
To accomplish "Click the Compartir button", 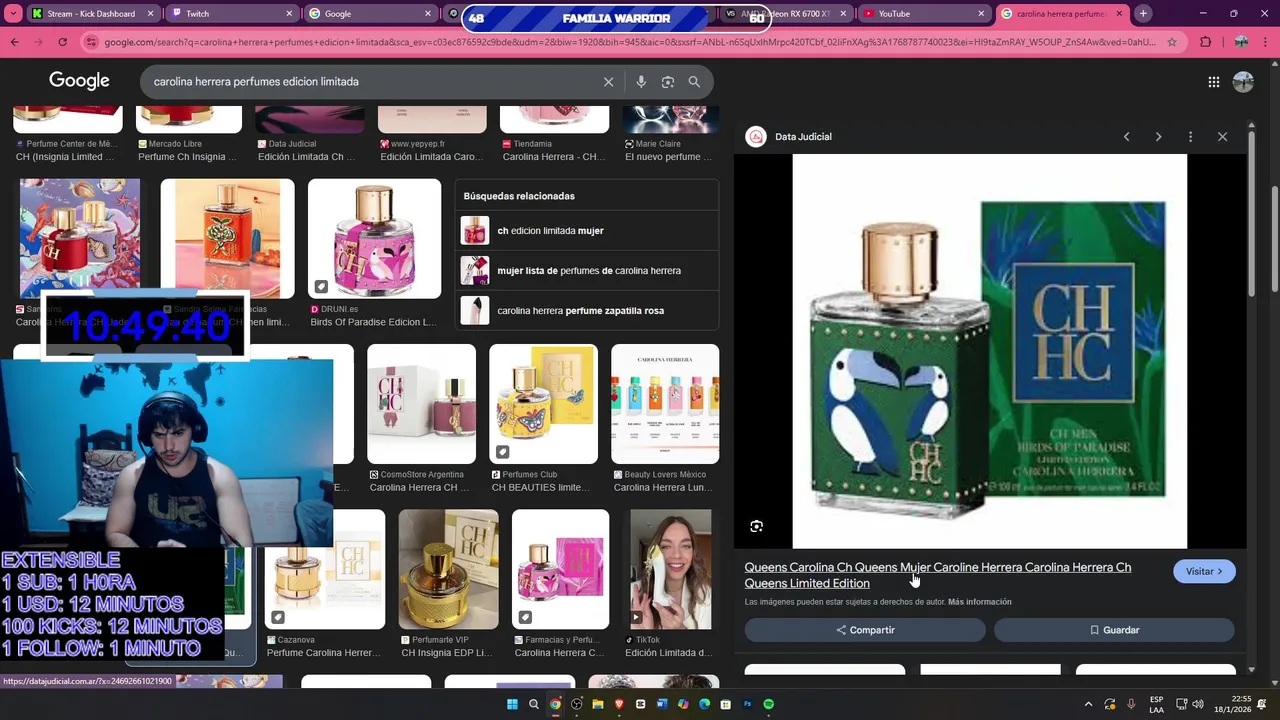I will click(865, 630).
